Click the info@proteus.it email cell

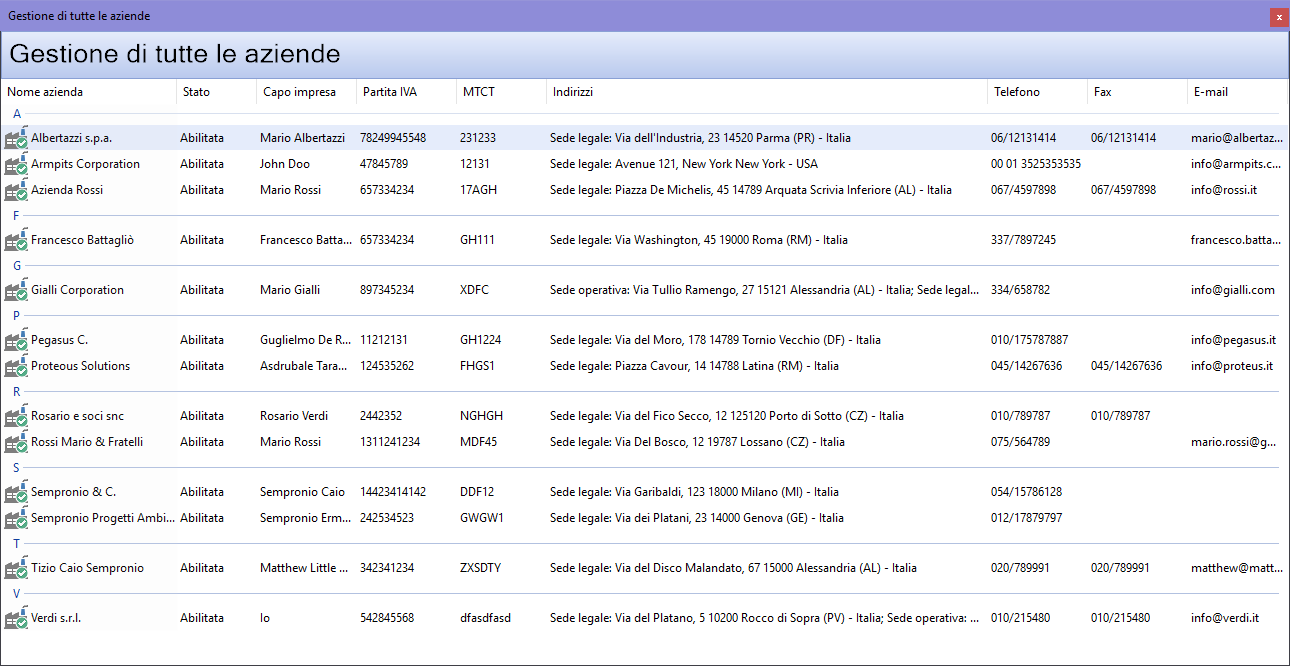click(1231, 366)
